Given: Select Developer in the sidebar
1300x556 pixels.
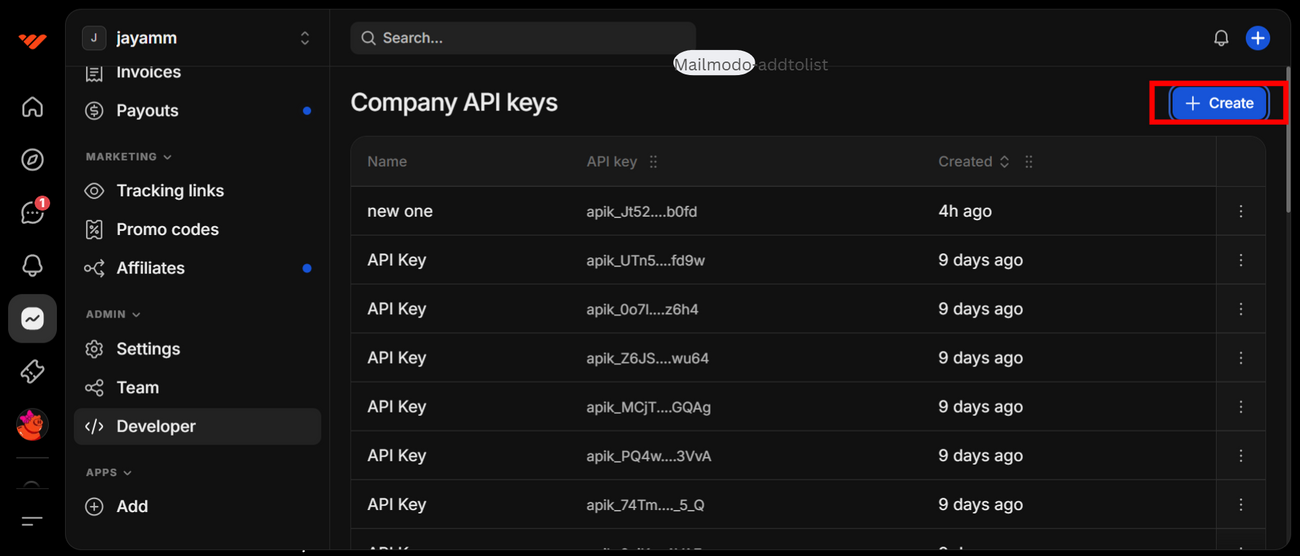Looking at the screenshot, I should pos(197,426).
